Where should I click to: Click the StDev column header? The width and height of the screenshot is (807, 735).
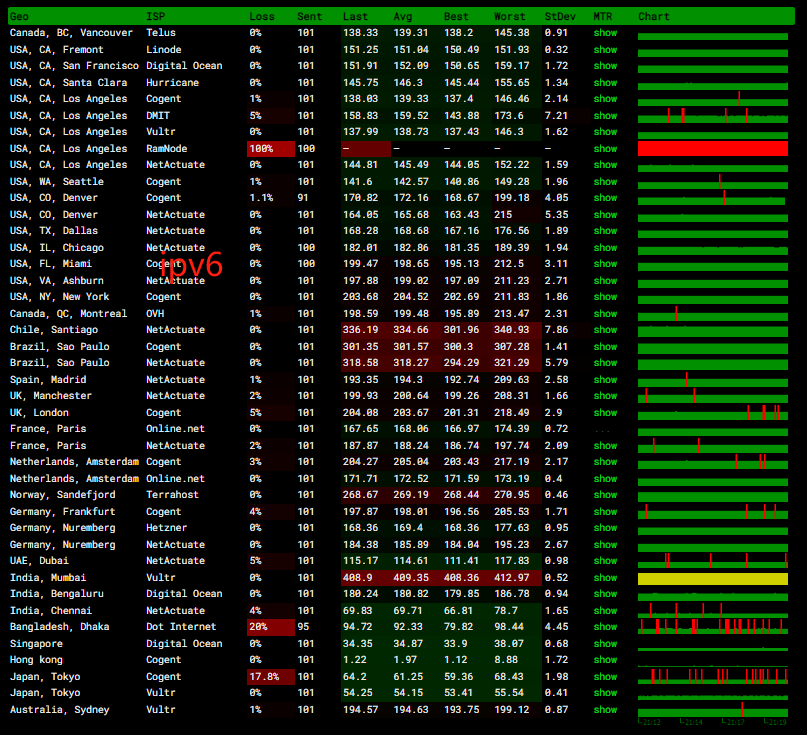[x=560, y=16]
